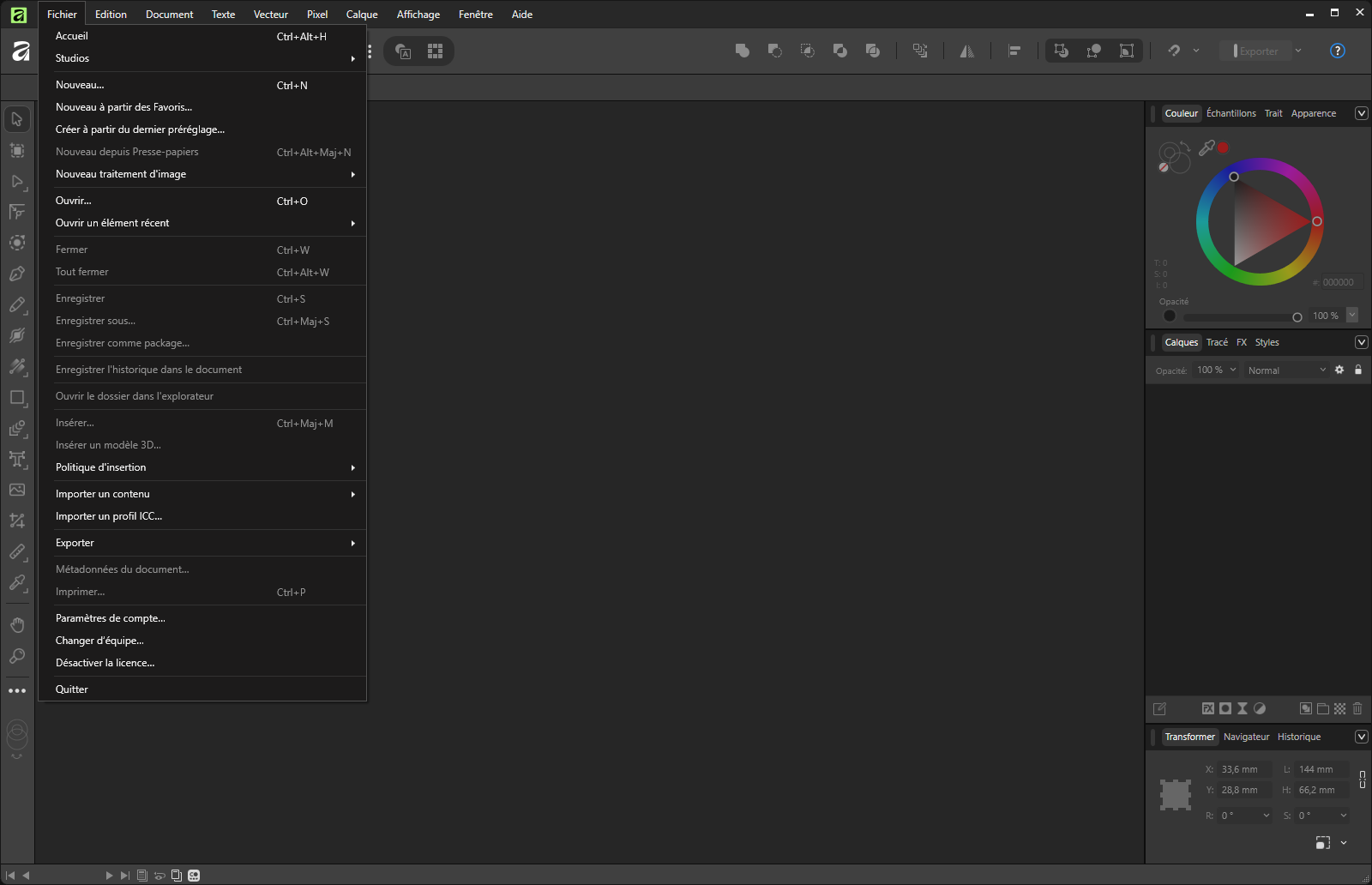
Task: Click the Help question mark icon
Action: coord(1337,51)
